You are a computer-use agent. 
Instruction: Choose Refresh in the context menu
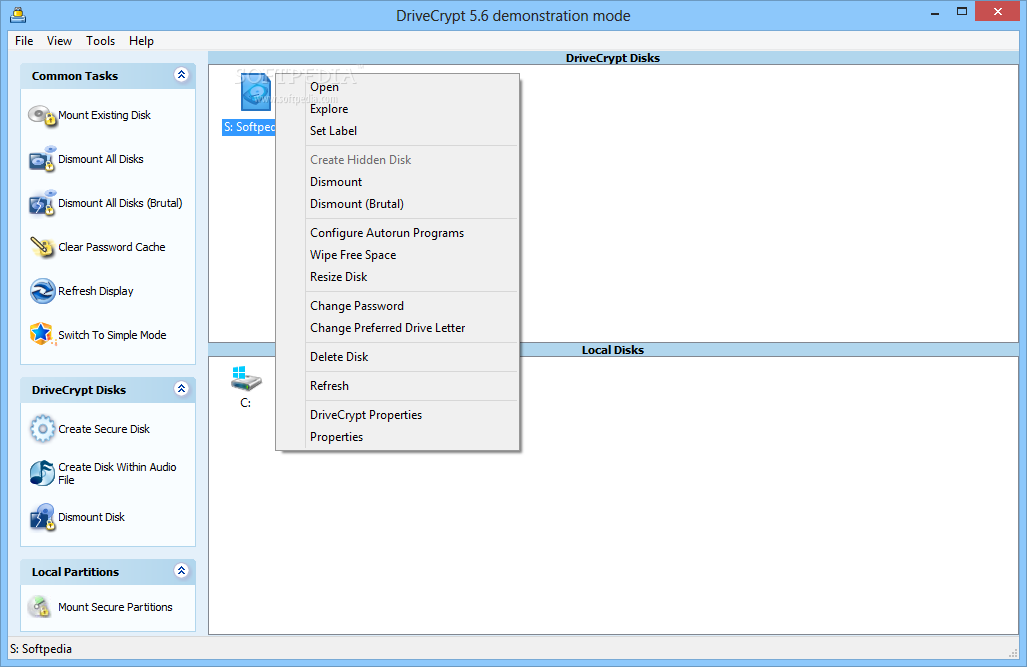pos(398,386)
